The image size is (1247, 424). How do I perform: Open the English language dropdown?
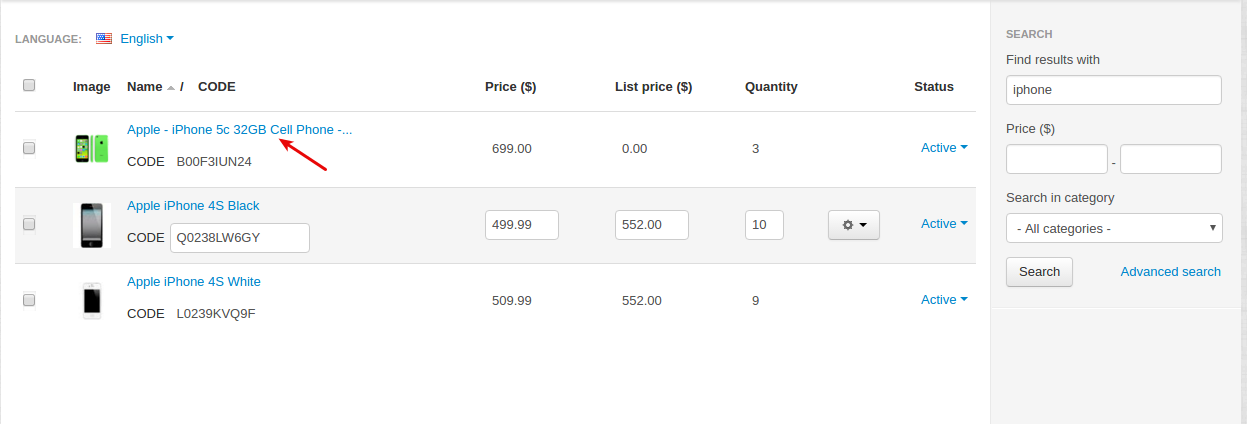147,39
